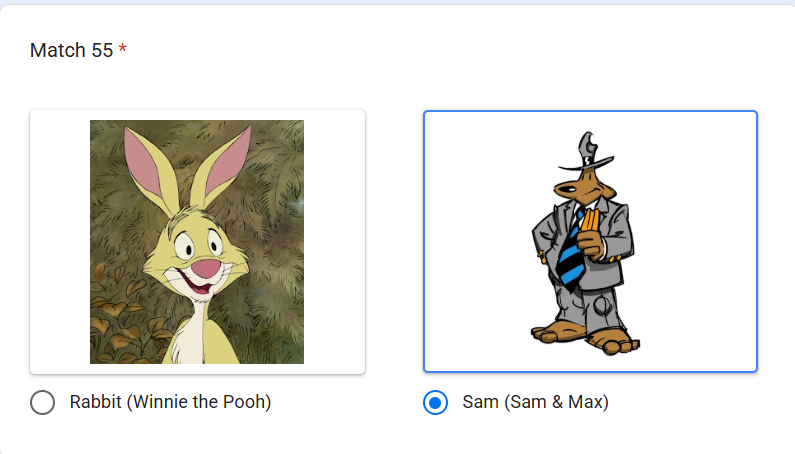This screenshot has width=795, height=454.
Task: Click Sam's gray suit trousers
Action: pos(594,304)
